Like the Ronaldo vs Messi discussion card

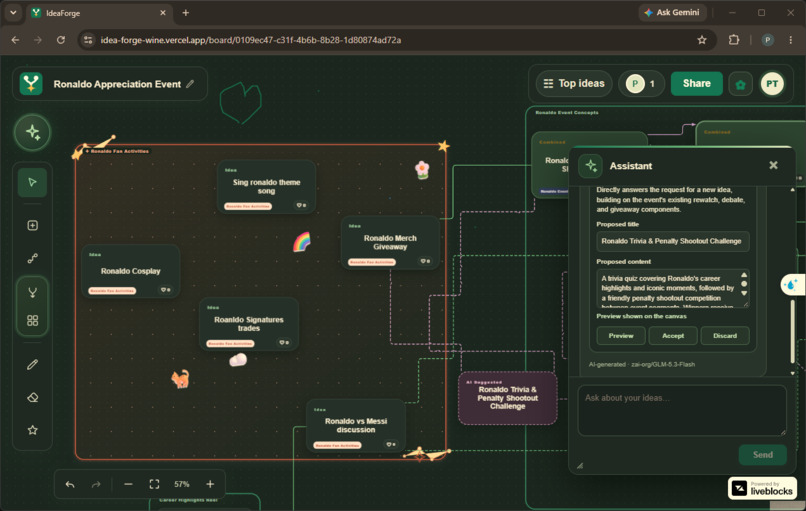391,444
